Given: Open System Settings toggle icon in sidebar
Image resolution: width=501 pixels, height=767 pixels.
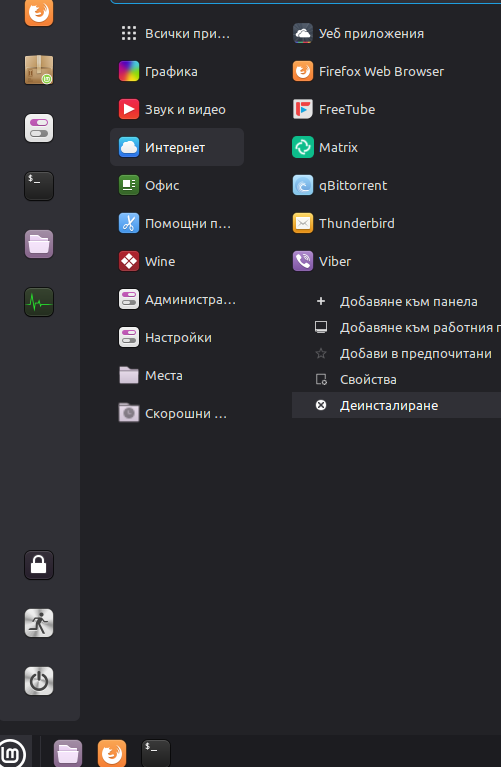Looking at the screenshot, I should (x=39, y=128).
